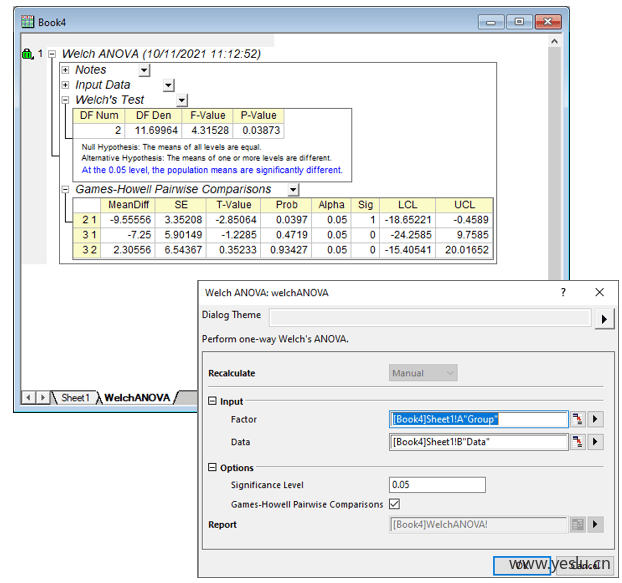This screenshot has height=583, width=622.
Task: Open Games-Howell Pairwise Comparisons dropdown arrow
Action: click(293, 190)
